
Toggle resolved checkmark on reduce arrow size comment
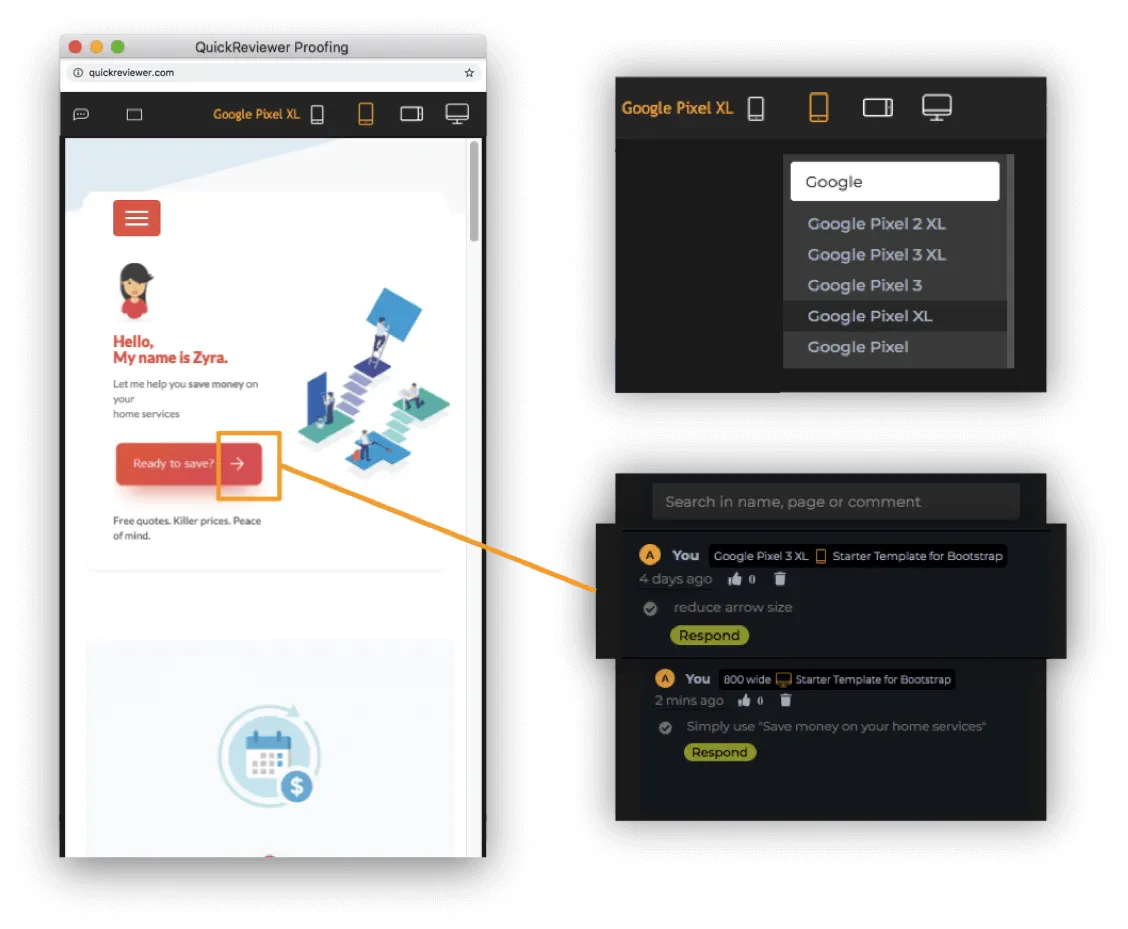click(650, 609)
